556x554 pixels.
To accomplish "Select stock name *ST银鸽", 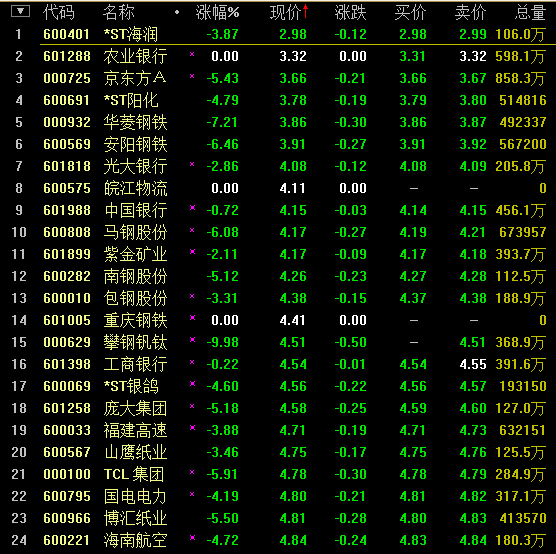I will [x=131, y=386].
